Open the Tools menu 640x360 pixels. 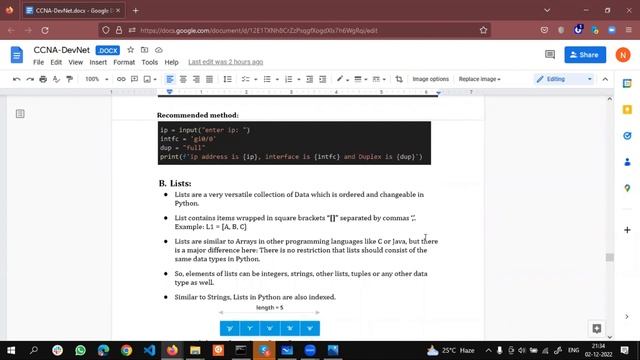point(149,62)
